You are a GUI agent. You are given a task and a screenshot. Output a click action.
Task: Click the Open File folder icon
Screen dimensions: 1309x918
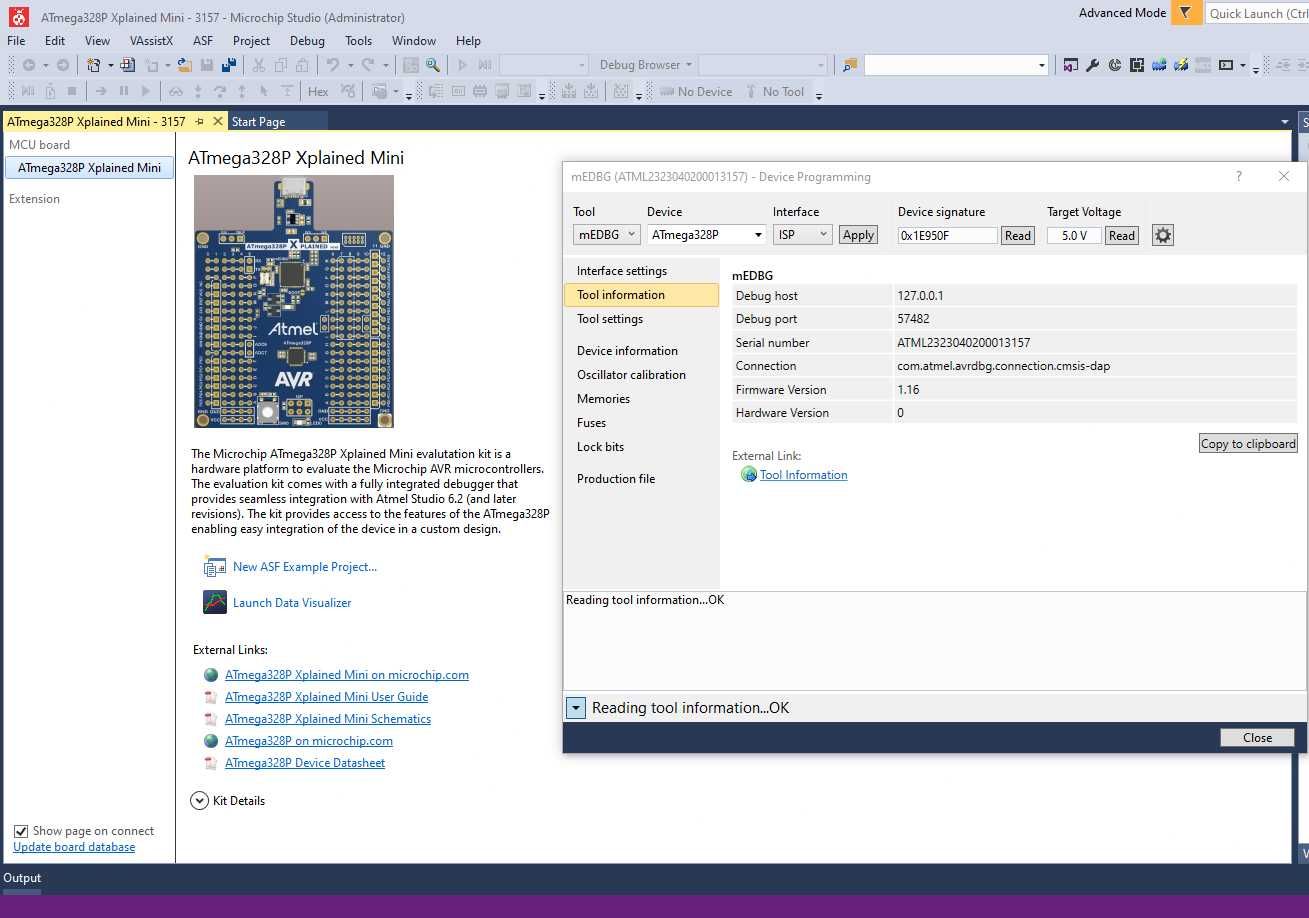185,65
